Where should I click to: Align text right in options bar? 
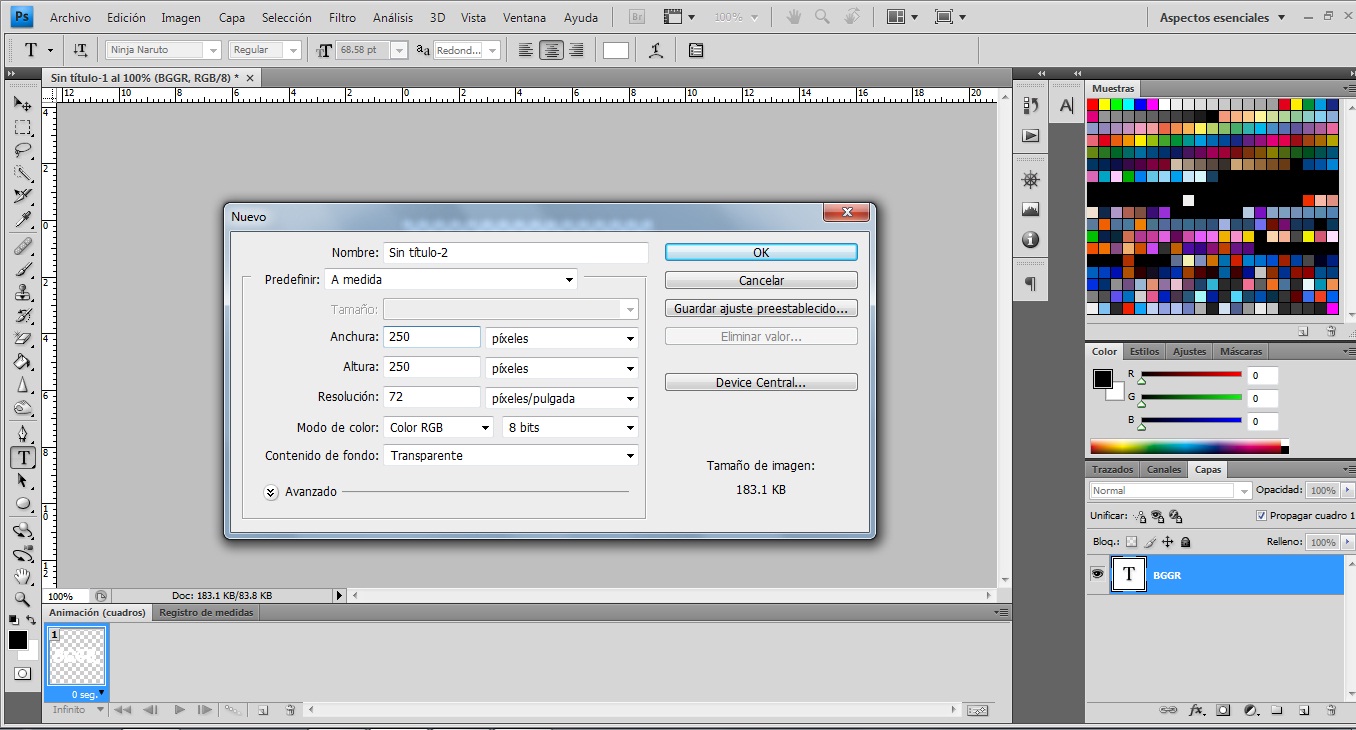[575, 50]
